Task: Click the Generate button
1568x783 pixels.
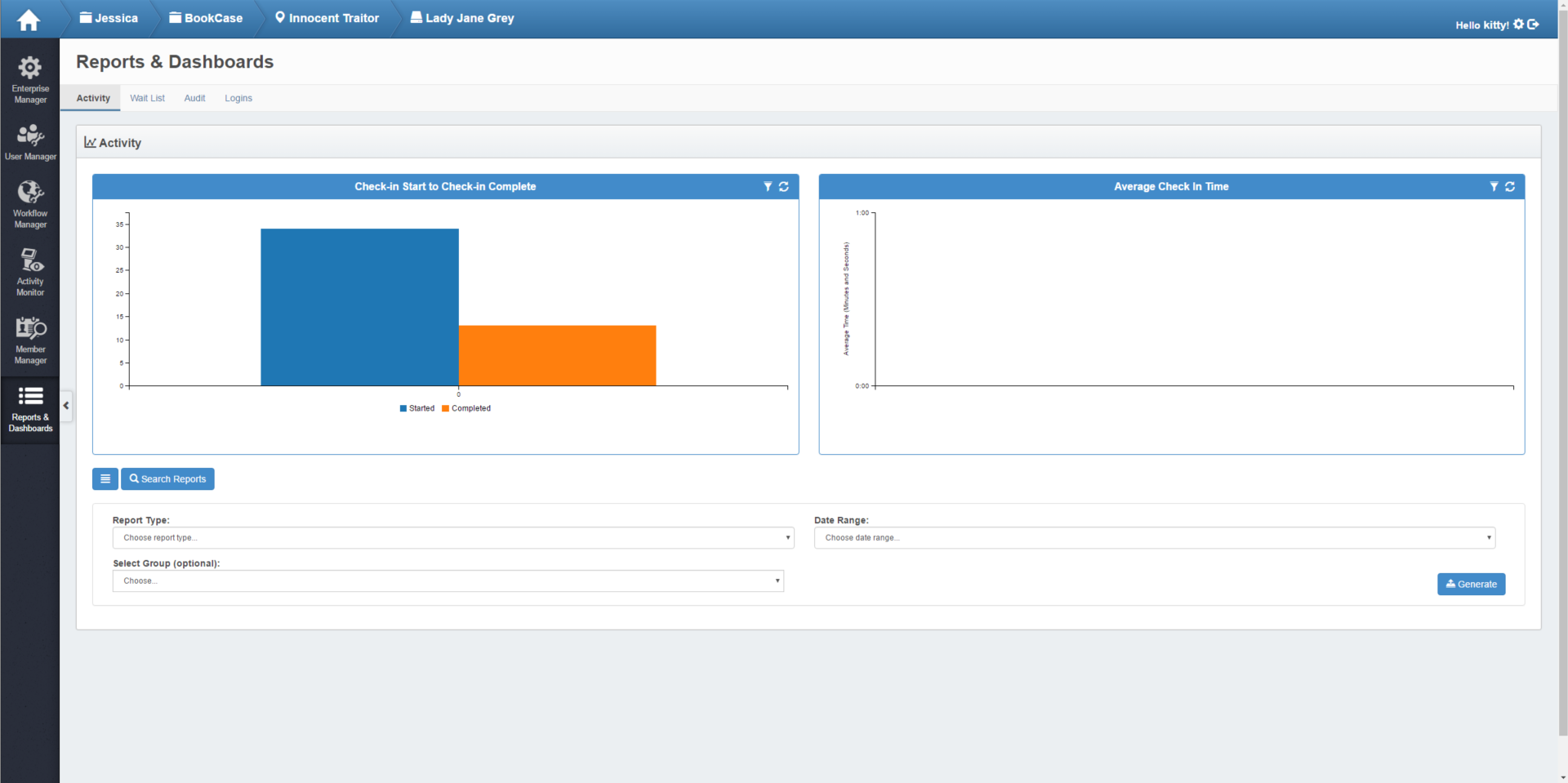Action: click(x=1471, y=584)
